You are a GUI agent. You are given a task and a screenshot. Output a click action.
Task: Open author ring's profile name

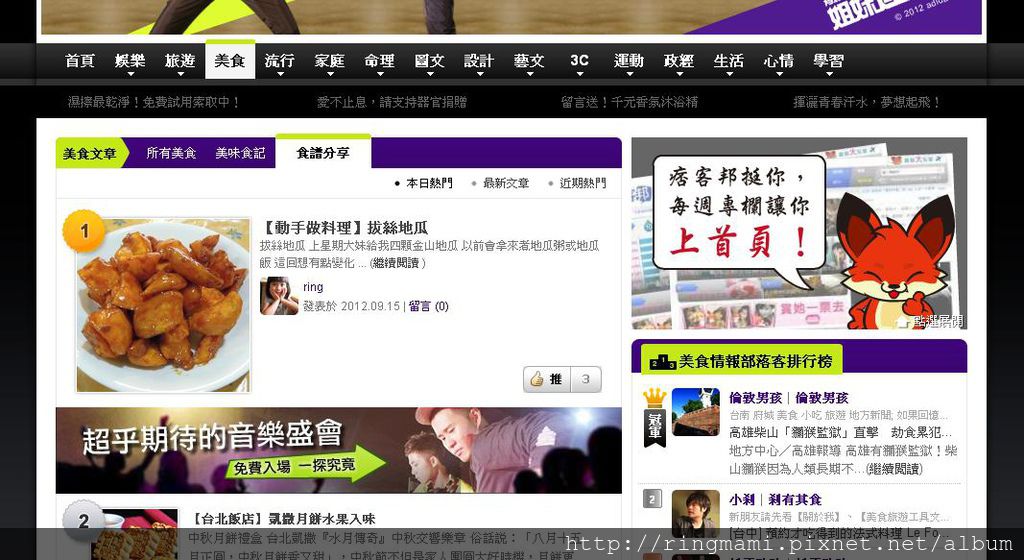point(313,287)
